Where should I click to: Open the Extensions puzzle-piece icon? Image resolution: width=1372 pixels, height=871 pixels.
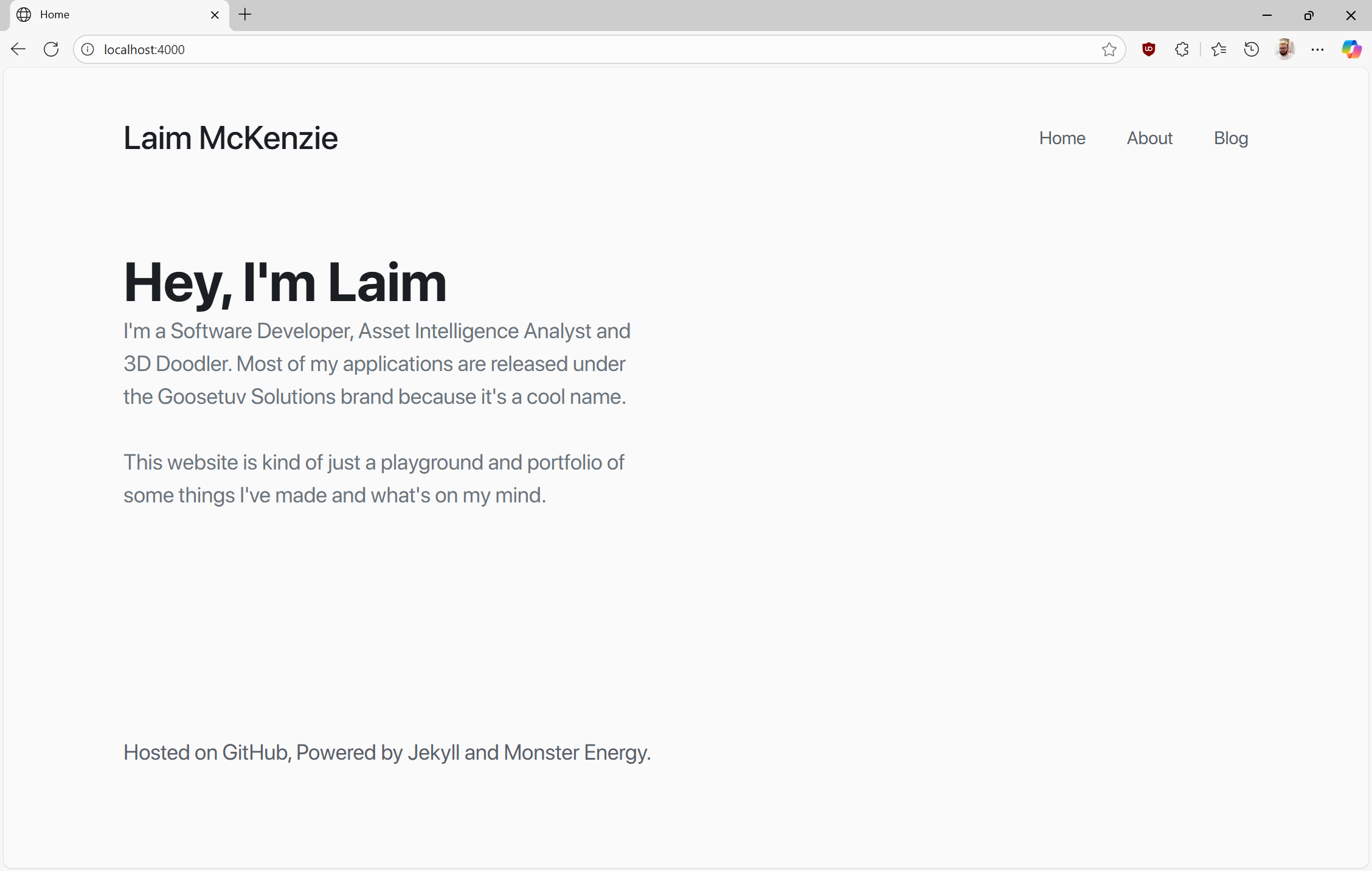coord(1182,49)
